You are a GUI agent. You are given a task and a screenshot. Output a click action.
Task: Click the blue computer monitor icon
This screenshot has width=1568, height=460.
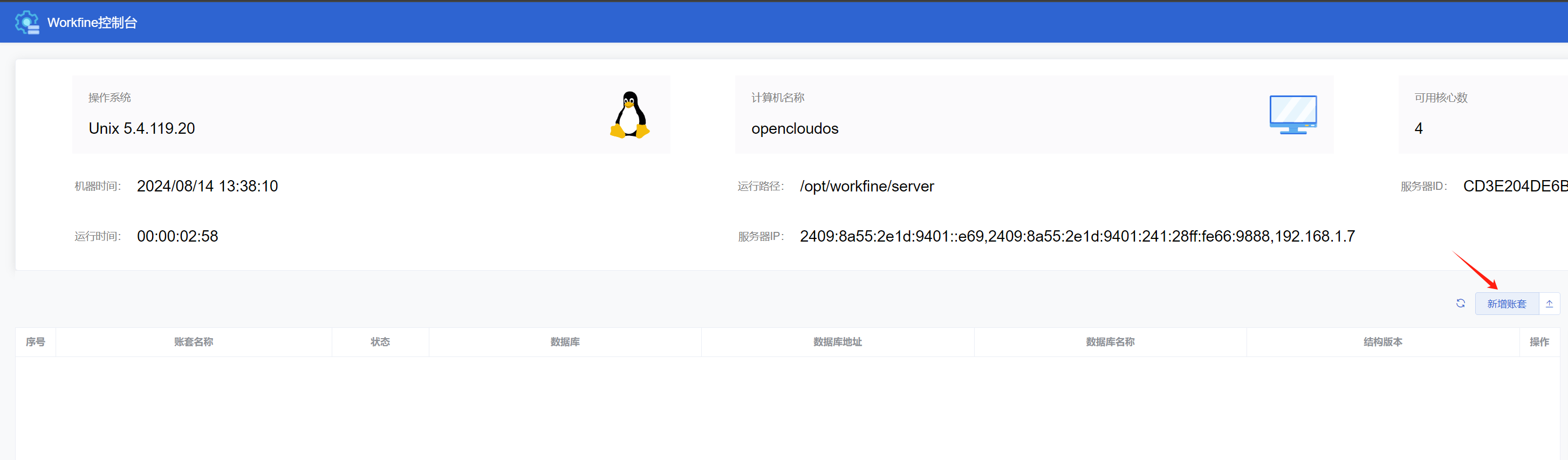[x=1292, y=114]
